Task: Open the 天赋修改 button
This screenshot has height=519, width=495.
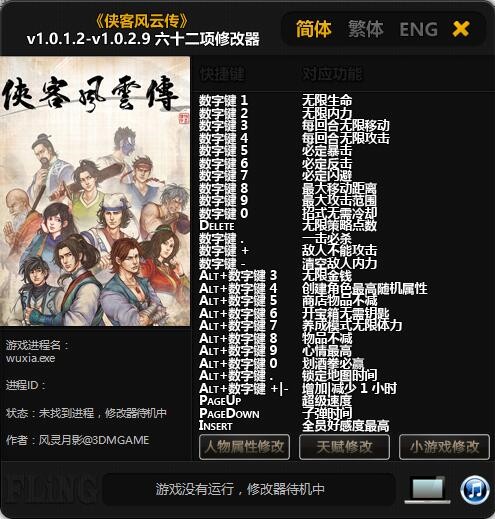Action: point(344,447)
